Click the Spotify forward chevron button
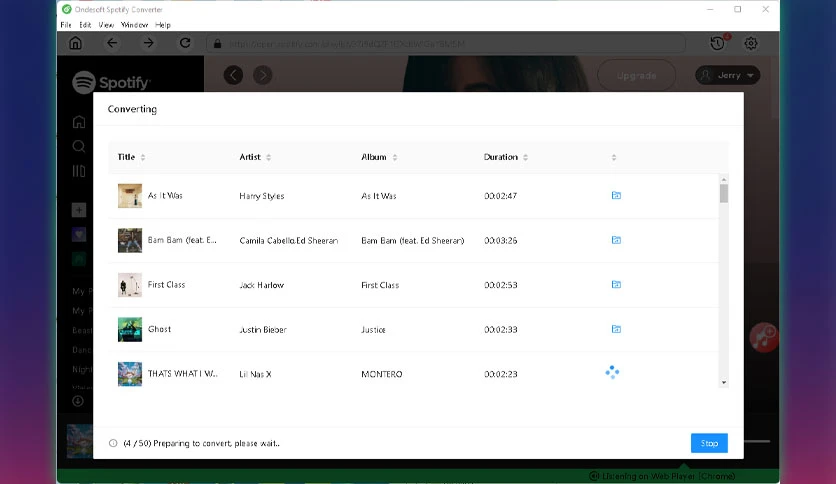This screenshot has height=484, width=836. click(x=263, y=75)
